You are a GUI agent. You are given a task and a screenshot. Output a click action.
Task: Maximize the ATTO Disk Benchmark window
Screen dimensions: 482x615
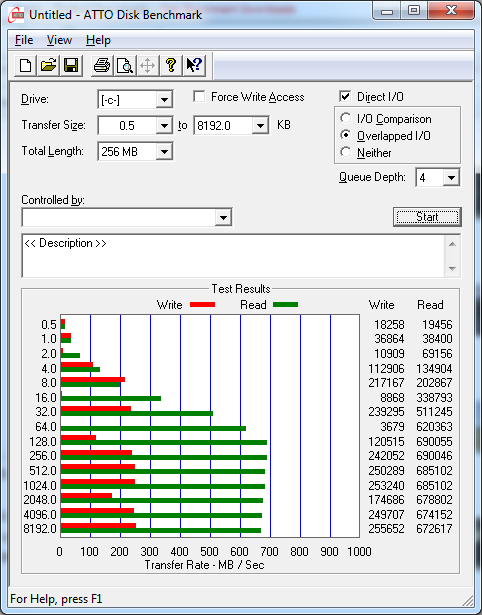414,11
